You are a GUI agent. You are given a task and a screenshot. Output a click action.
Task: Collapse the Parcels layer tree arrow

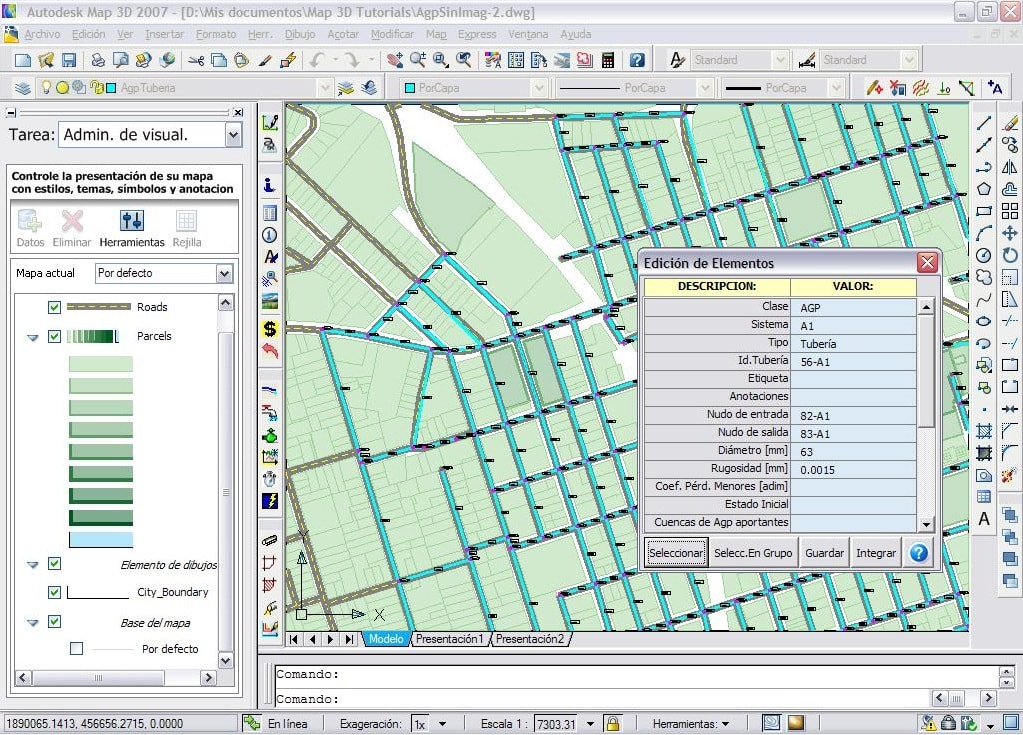coord(33,337)
